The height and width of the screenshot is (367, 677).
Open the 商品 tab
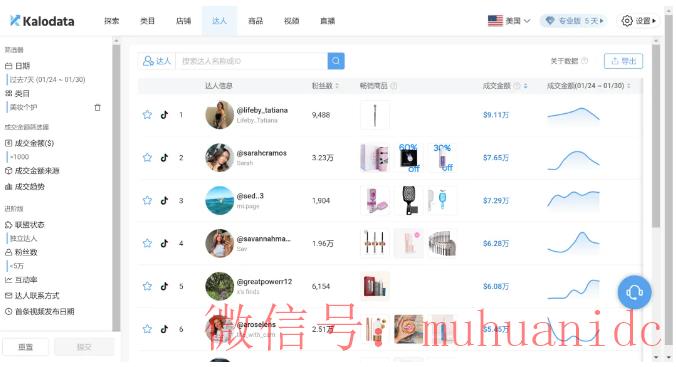[255, 21]
